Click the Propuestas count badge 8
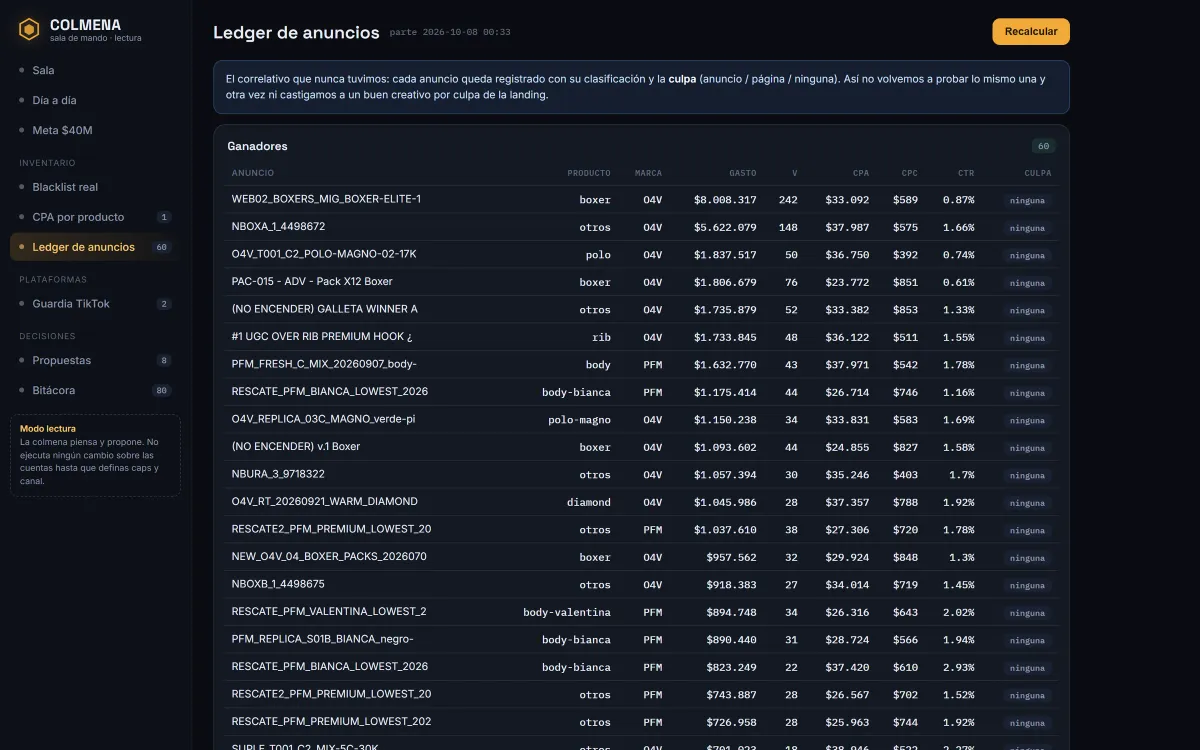Screen dimensions: 1200x750 (165, 360)
